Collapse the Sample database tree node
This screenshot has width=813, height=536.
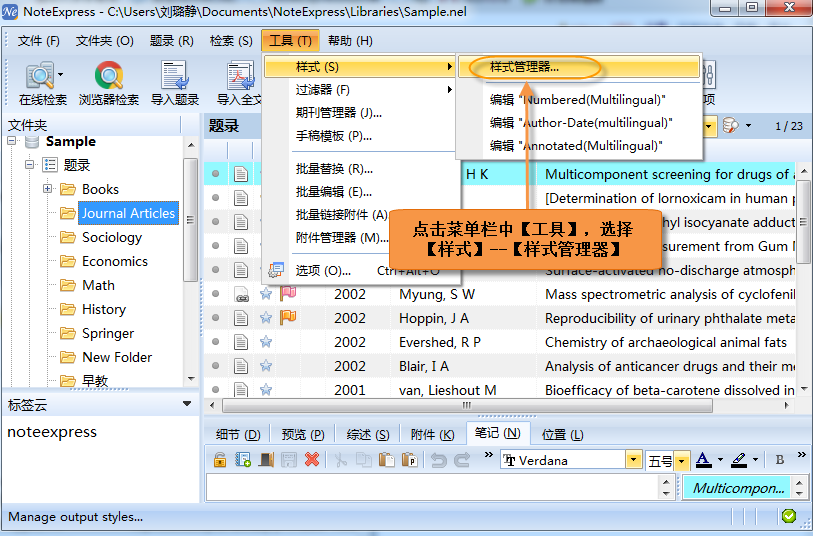point(11,141)
